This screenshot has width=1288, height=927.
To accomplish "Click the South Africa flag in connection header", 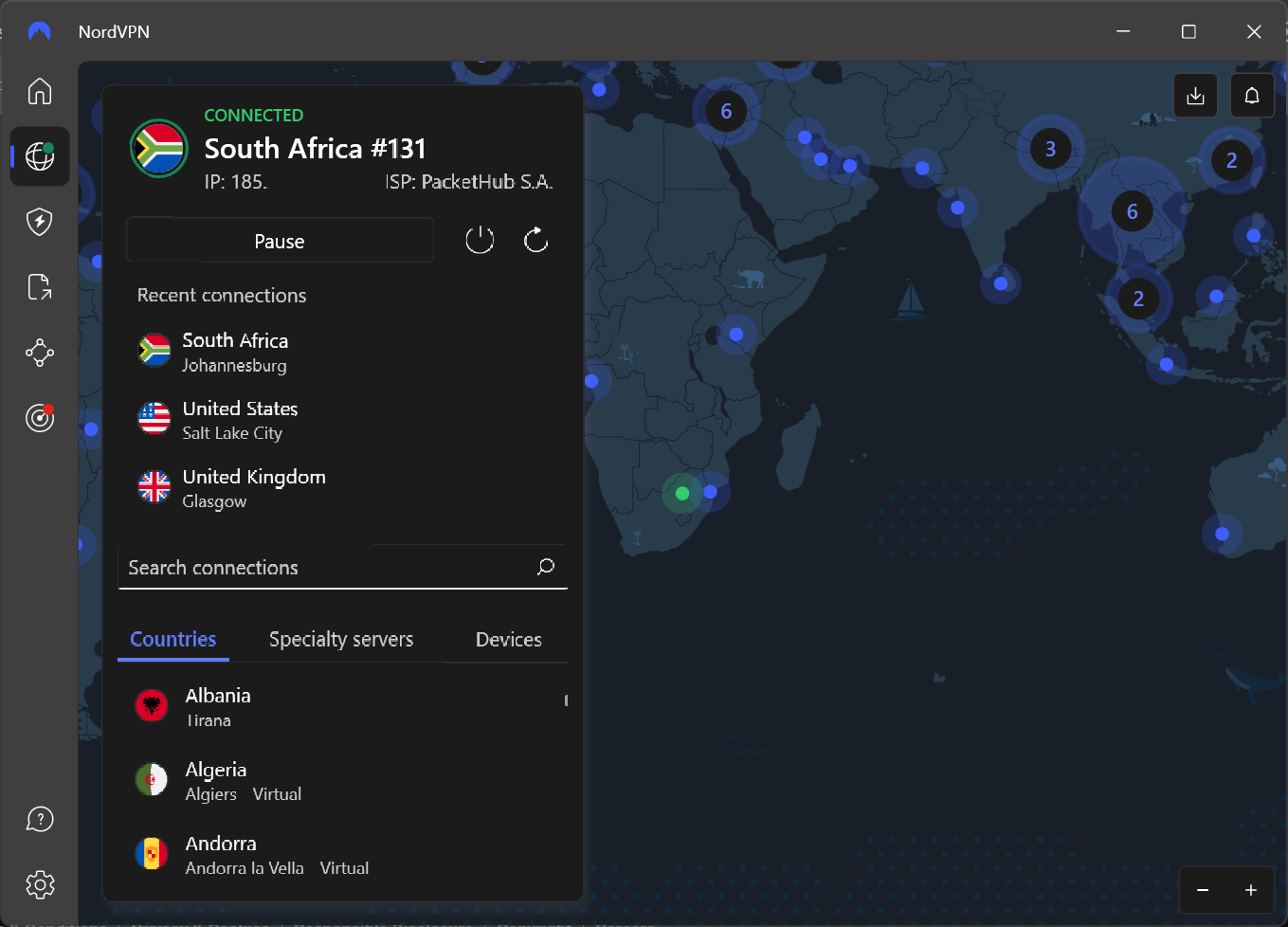I will [x=158, y=148].
